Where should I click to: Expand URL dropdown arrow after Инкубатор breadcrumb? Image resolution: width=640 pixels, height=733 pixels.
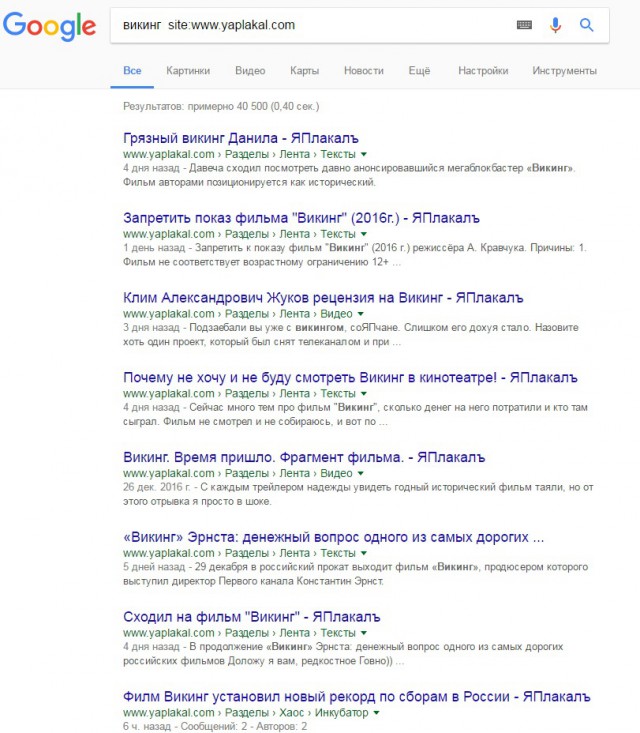point(376,713)
